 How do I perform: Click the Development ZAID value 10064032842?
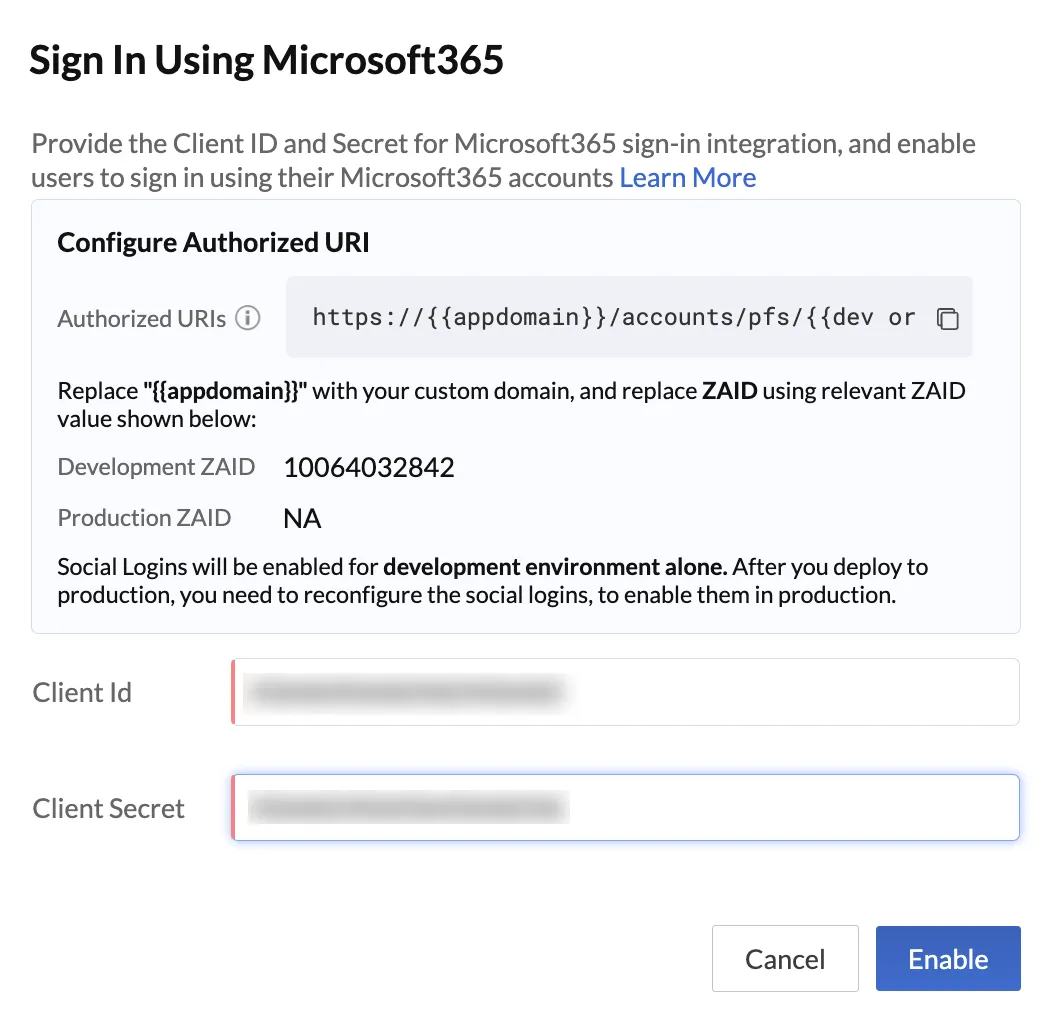(x=369, y=467)
